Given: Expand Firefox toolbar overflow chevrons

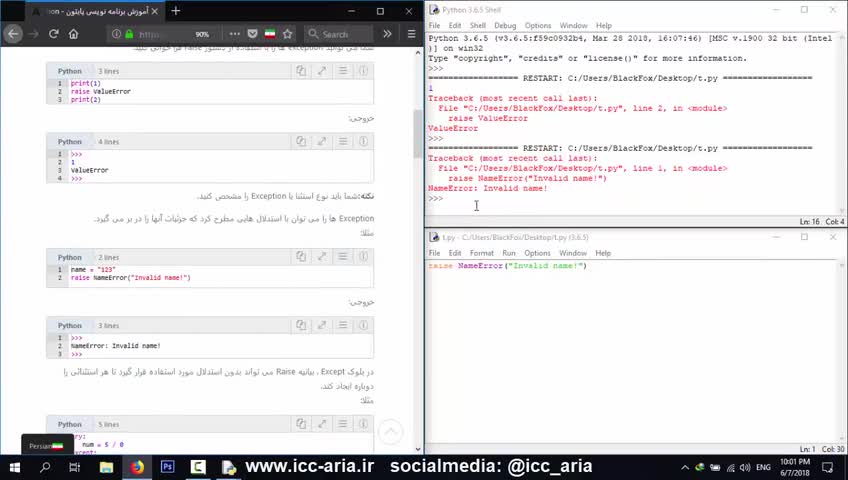Looking at the screenshot, I should 387,34.
